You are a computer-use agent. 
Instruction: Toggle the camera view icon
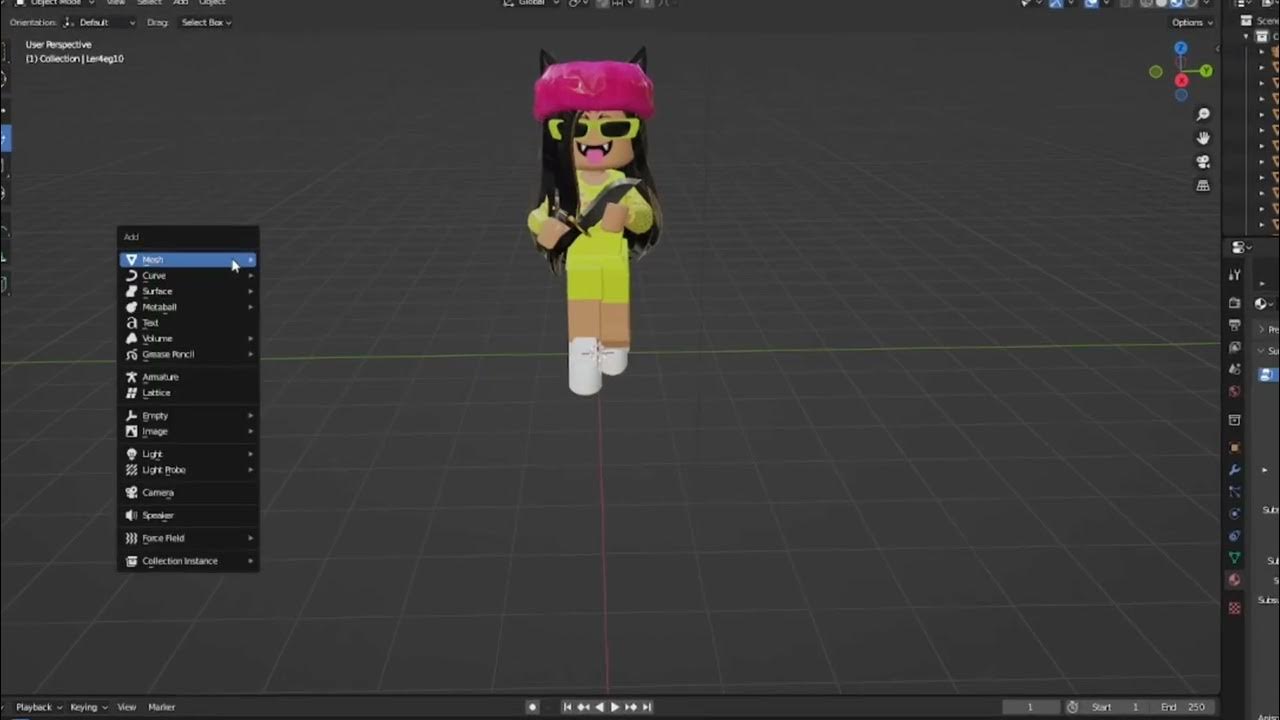[x=1203, y=162]
